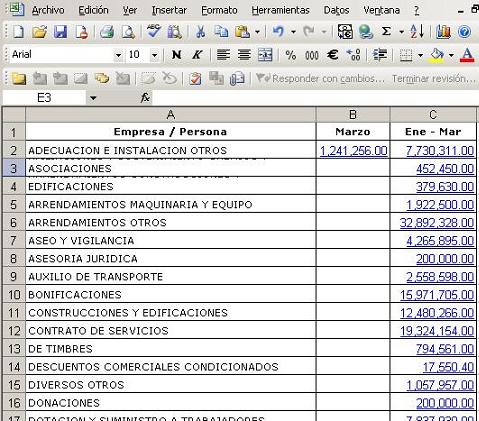479x421 pixels.
Task: Click the Increase indent icon
Action: tap(380, 55)
